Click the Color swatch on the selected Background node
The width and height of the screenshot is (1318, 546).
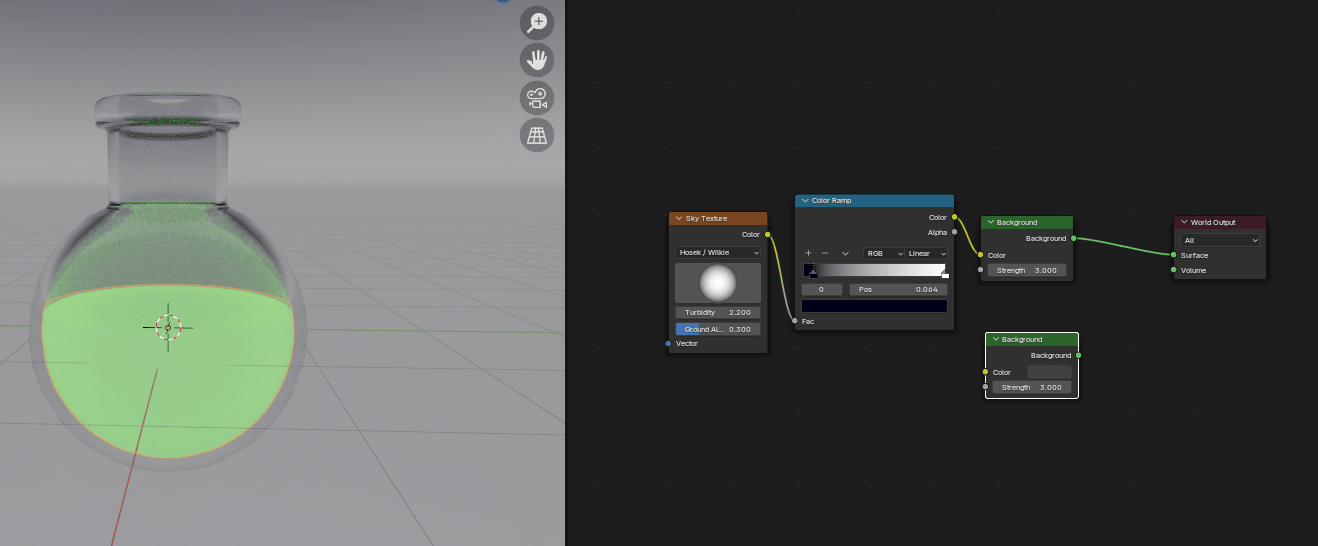click(x=1049, y=372)
